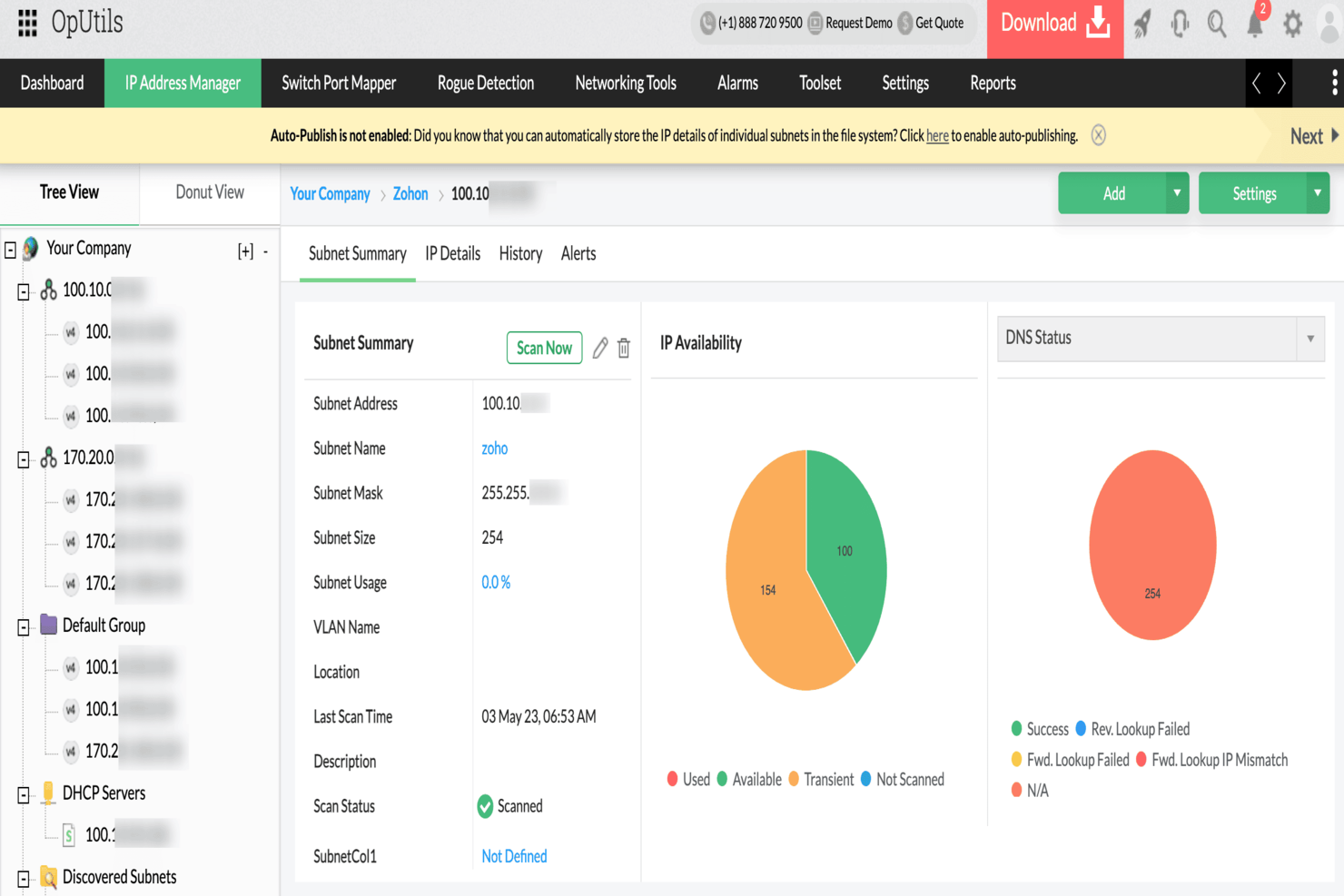
Task: Click the green Settings button
Action: (x=1254, y=193)
